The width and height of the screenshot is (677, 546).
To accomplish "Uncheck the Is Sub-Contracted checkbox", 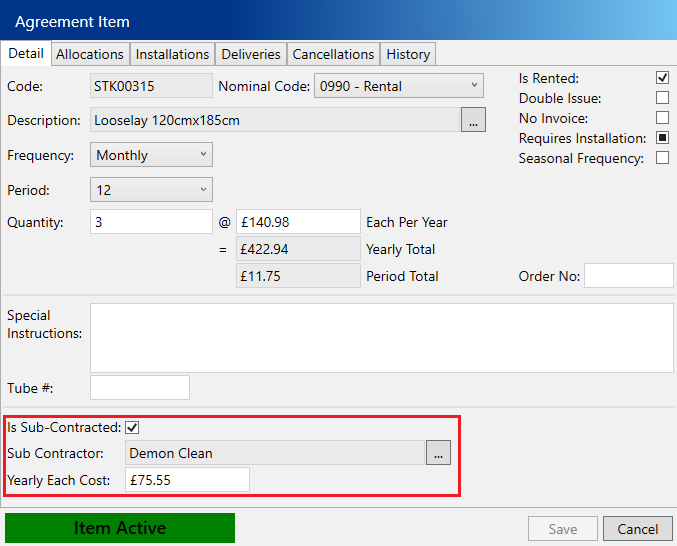I will [x=132, y=428].
